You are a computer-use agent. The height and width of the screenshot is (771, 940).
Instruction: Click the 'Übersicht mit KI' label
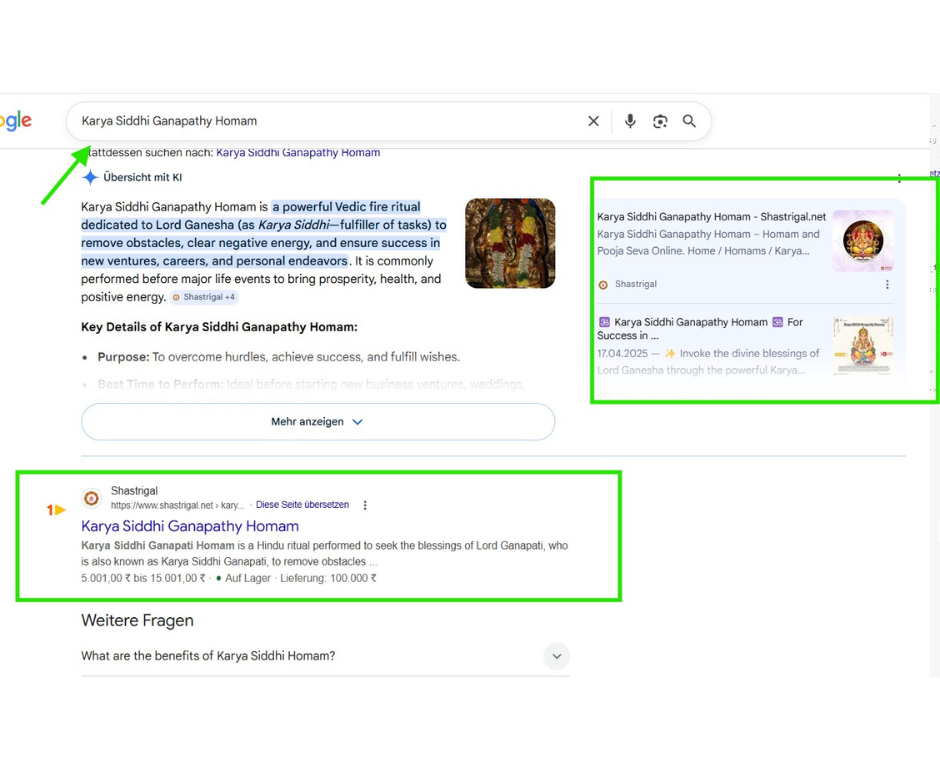[x=143, y=177]
